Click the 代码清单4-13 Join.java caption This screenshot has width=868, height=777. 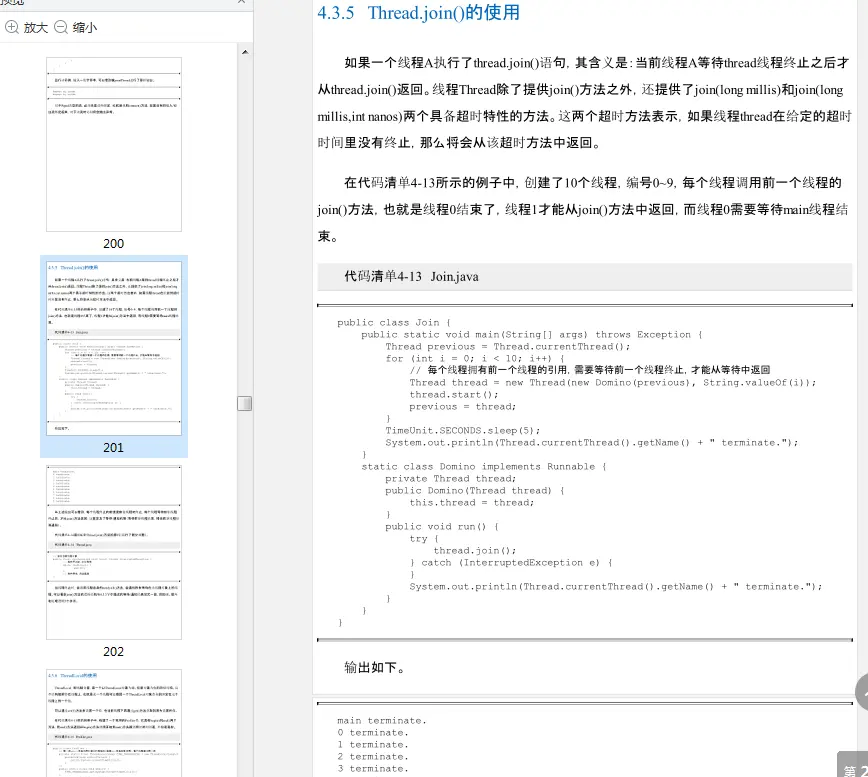tap(411, 276)
